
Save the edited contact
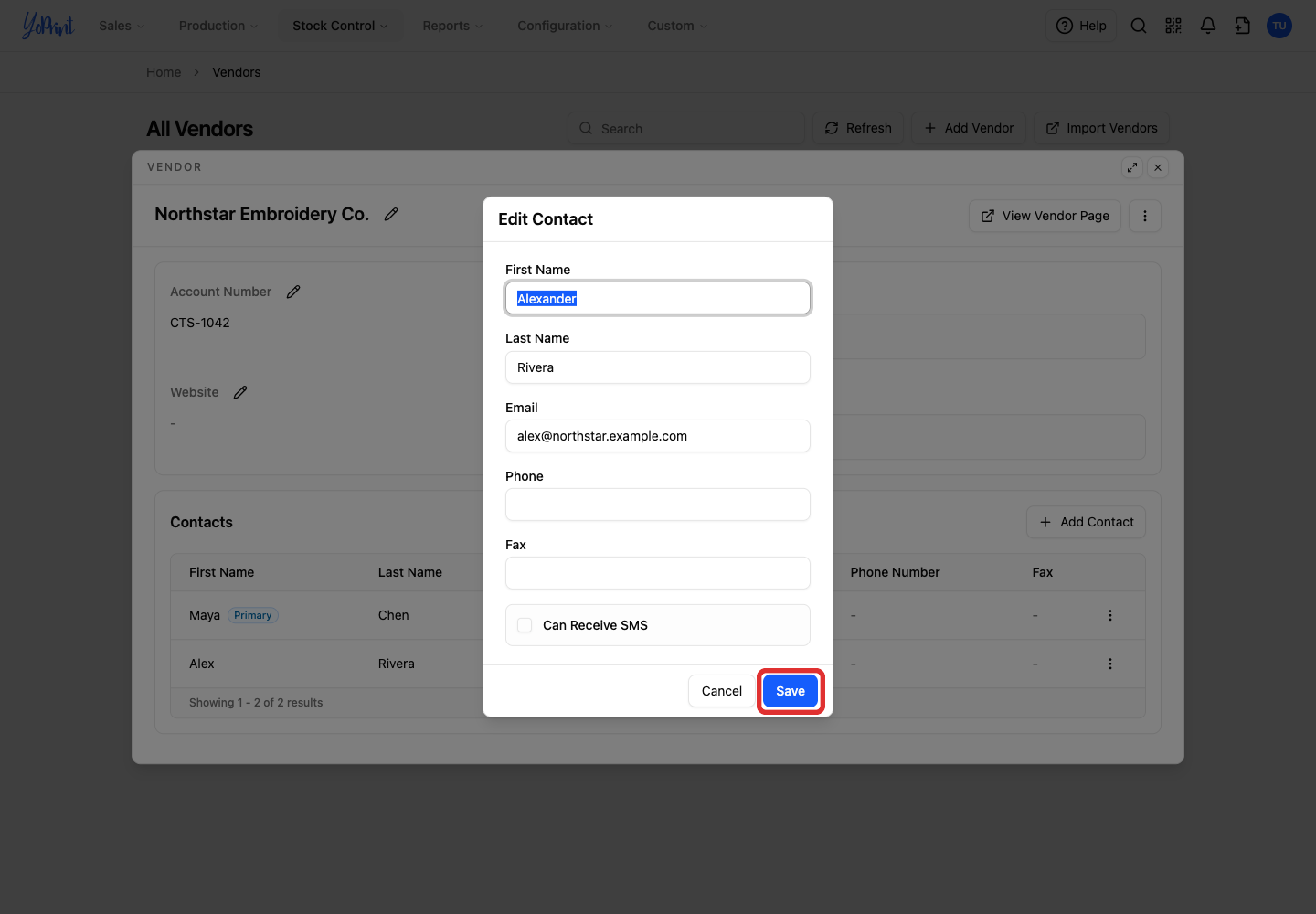[791, 691]
